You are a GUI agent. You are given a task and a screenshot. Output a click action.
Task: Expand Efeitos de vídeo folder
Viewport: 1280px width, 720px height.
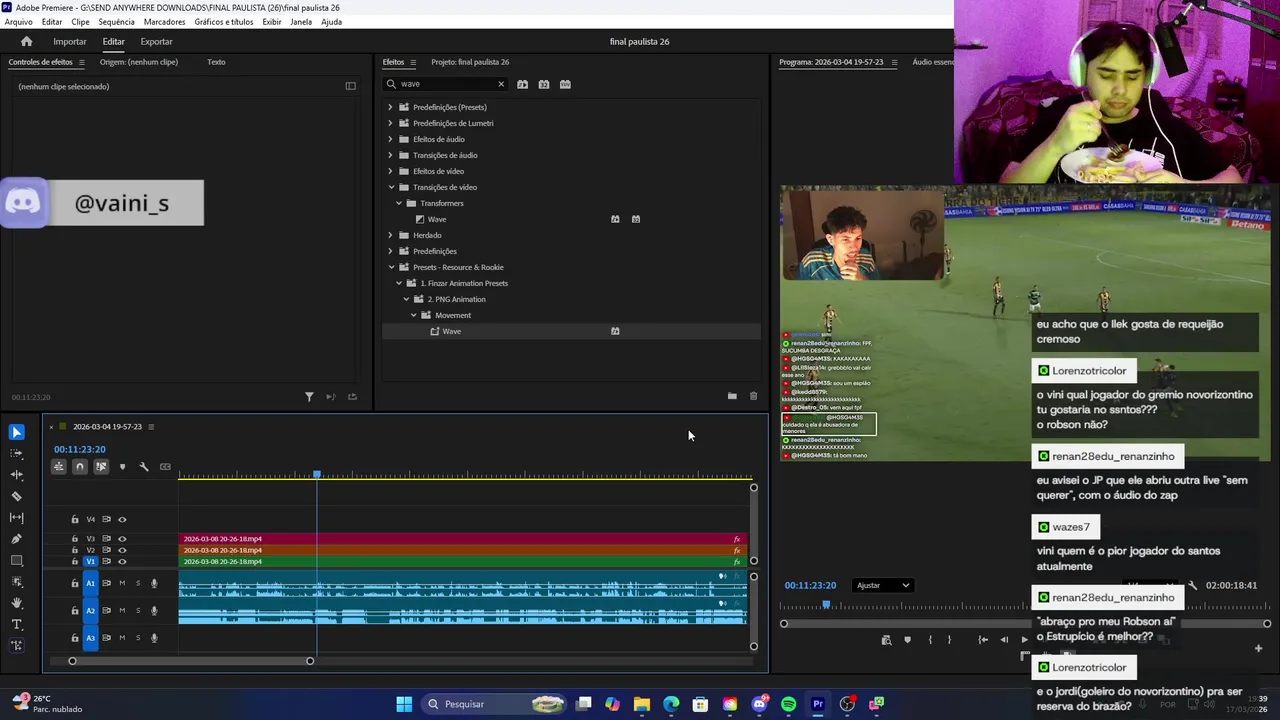click(x=390, y=171)
